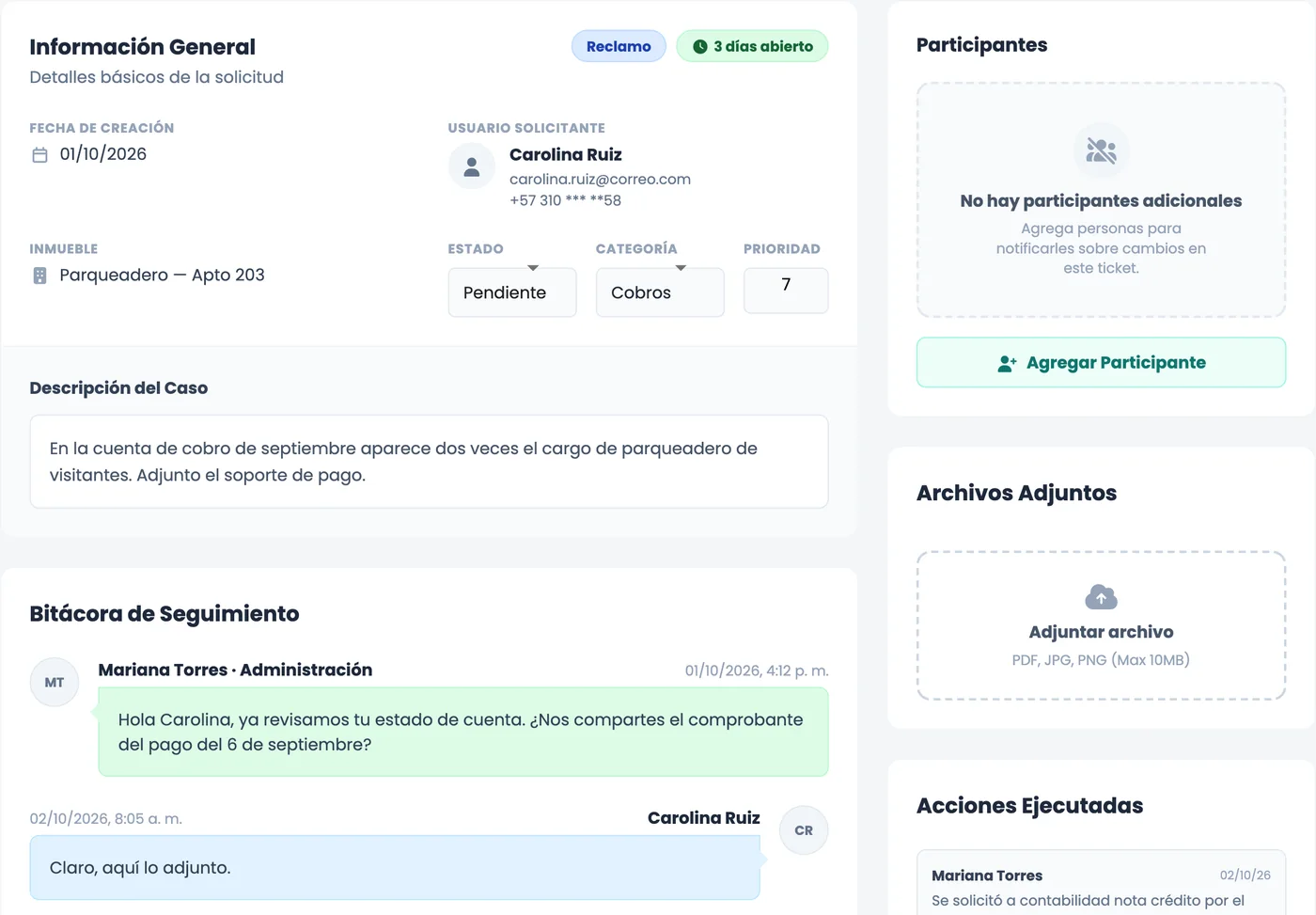
Task: Click 'PDF, JPG, PNG (Max 10MB)' hint text
Action: pyautogui.click(x=1101, y=660)
